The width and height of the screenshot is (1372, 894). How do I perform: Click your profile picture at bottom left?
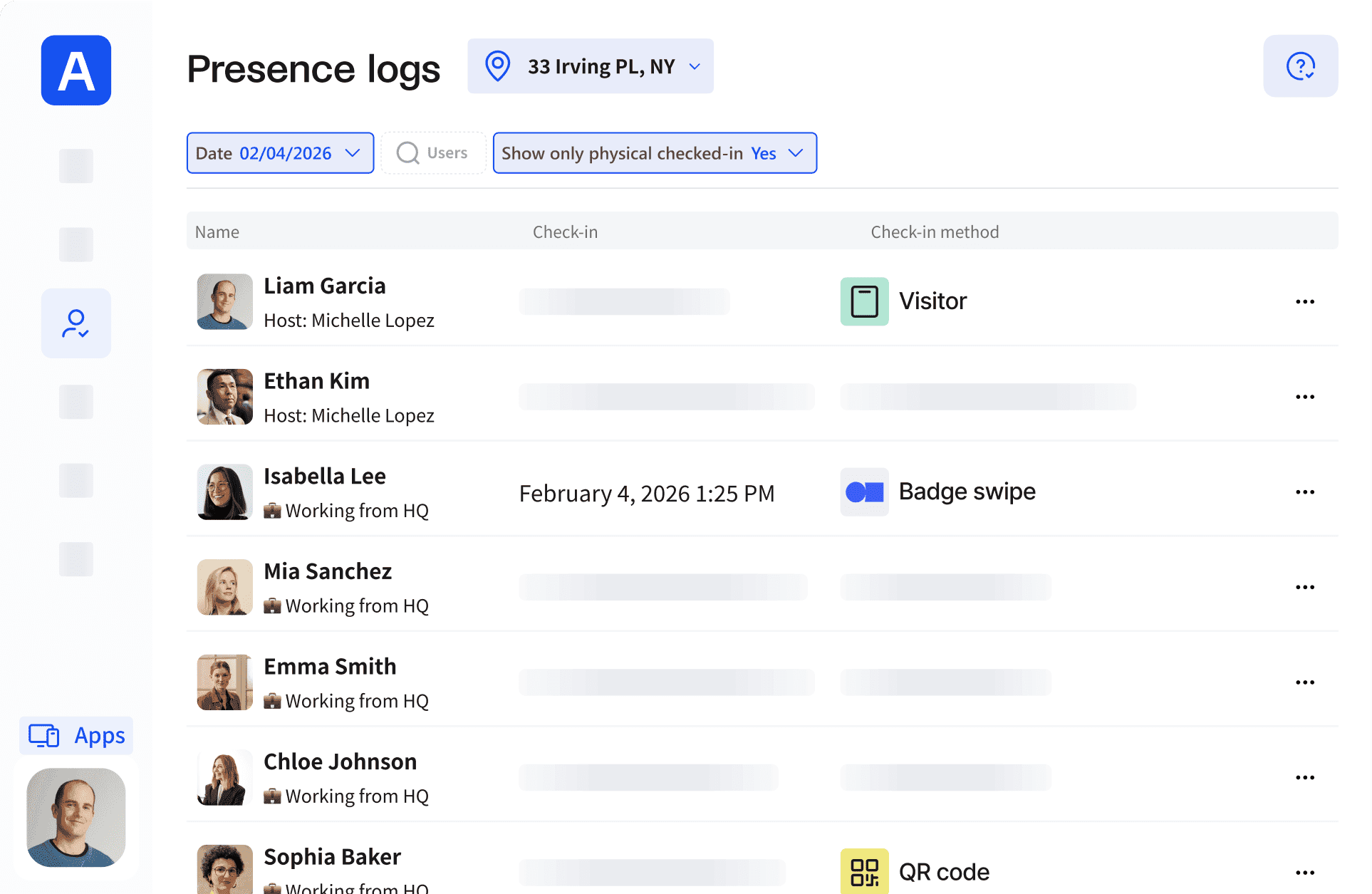[76, 818]
